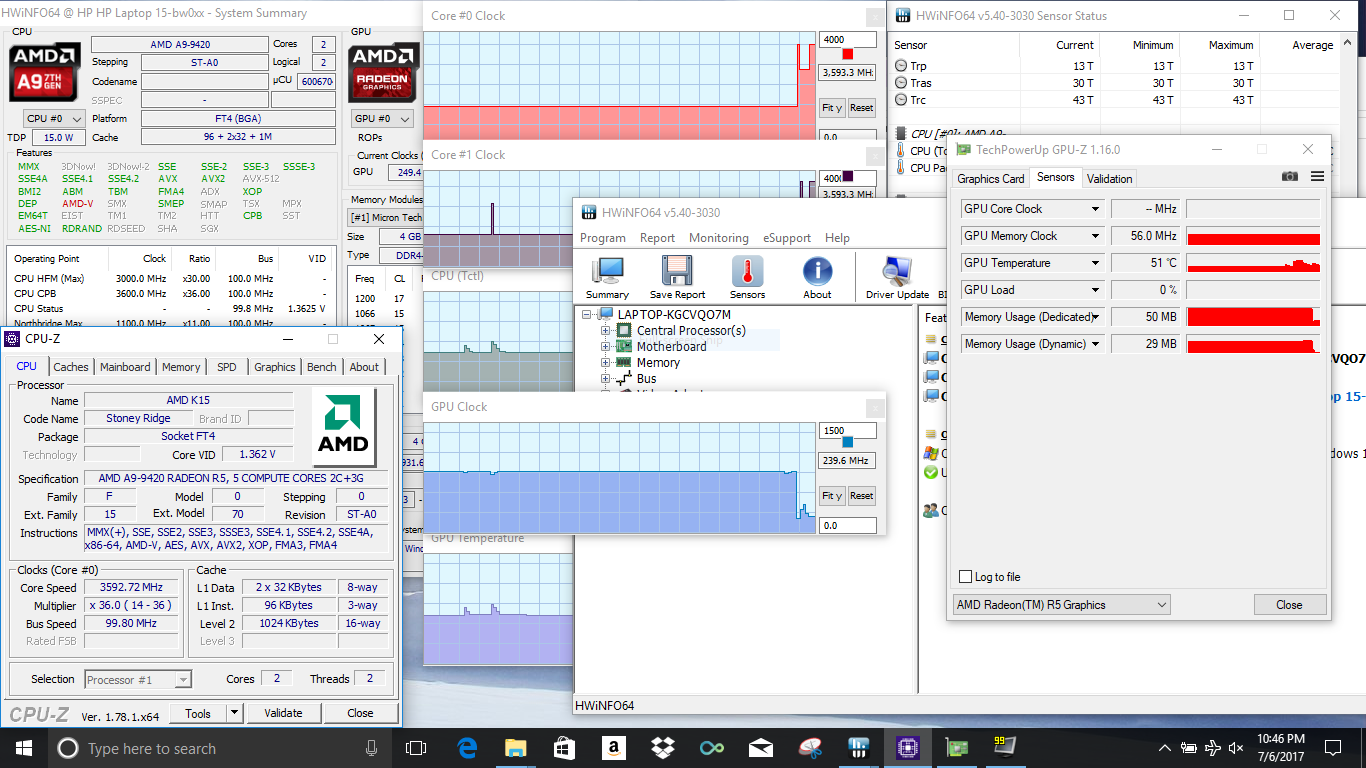Click the red color swatch in Core #0 Clock
1366x768 pixels.
849,54
